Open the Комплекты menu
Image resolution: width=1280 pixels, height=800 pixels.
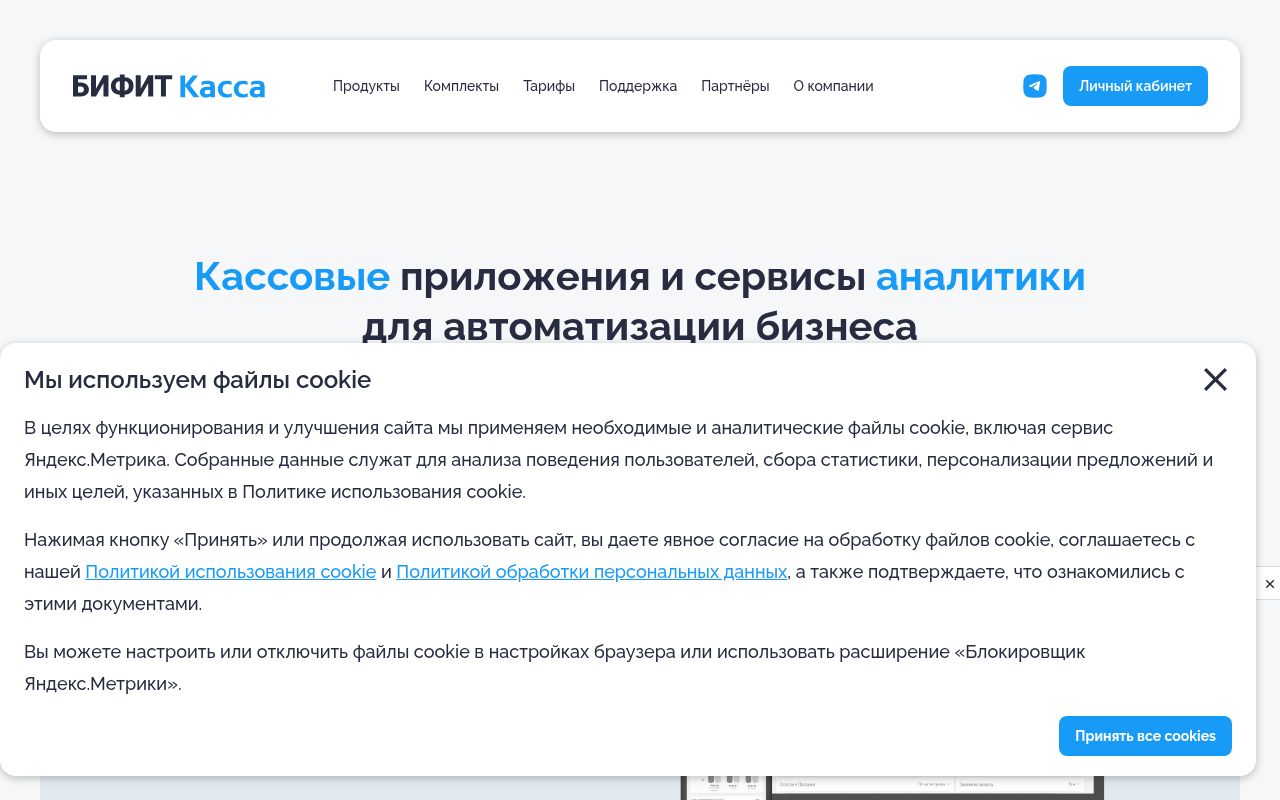(x=461, y=86)
